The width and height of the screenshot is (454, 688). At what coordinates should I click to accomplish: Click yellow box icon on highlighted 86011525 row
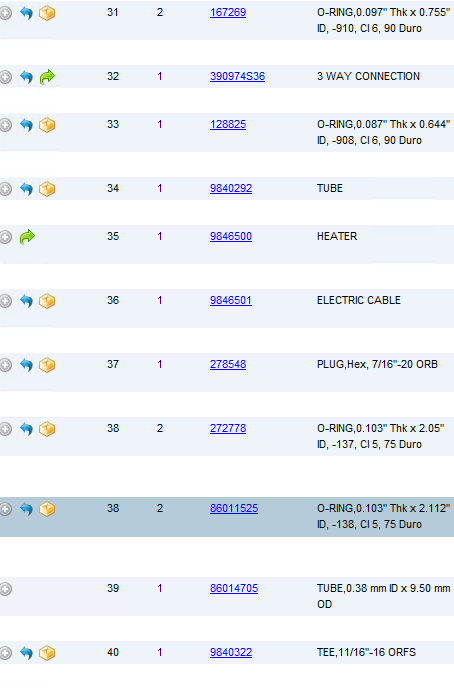47,509
